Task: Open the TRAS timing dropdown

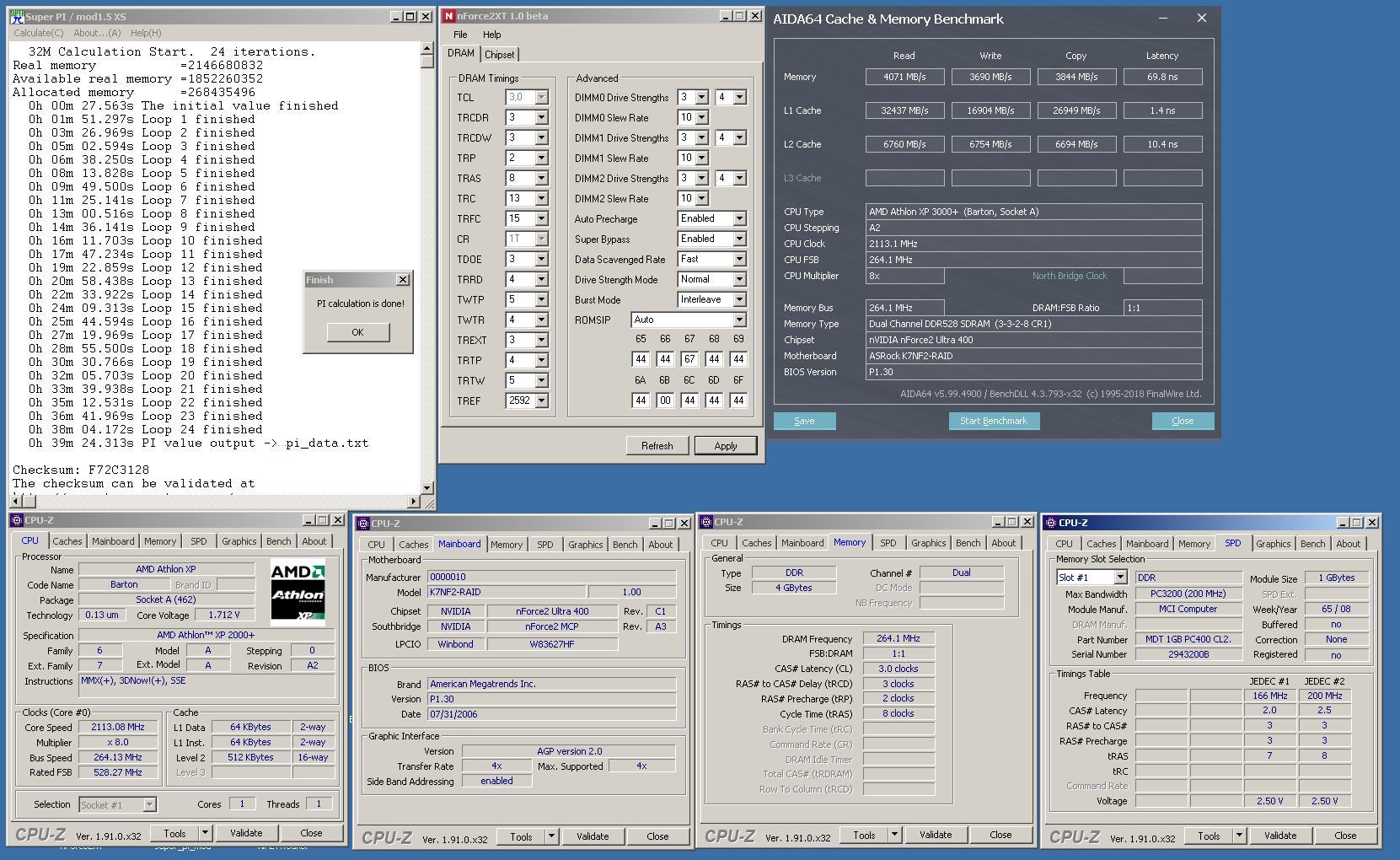Action: 541,179
